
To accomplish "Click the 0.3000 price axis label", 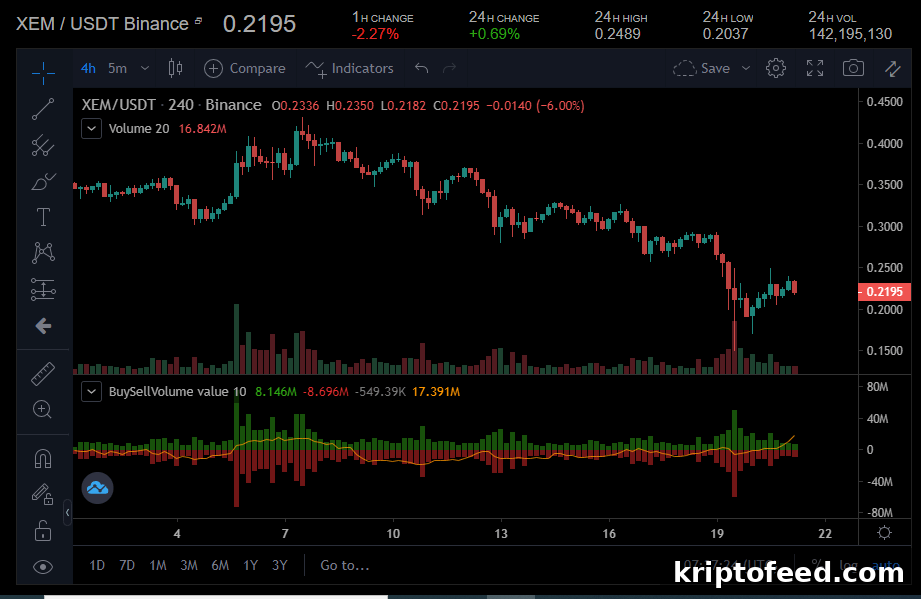I will [x=885, y=227].
